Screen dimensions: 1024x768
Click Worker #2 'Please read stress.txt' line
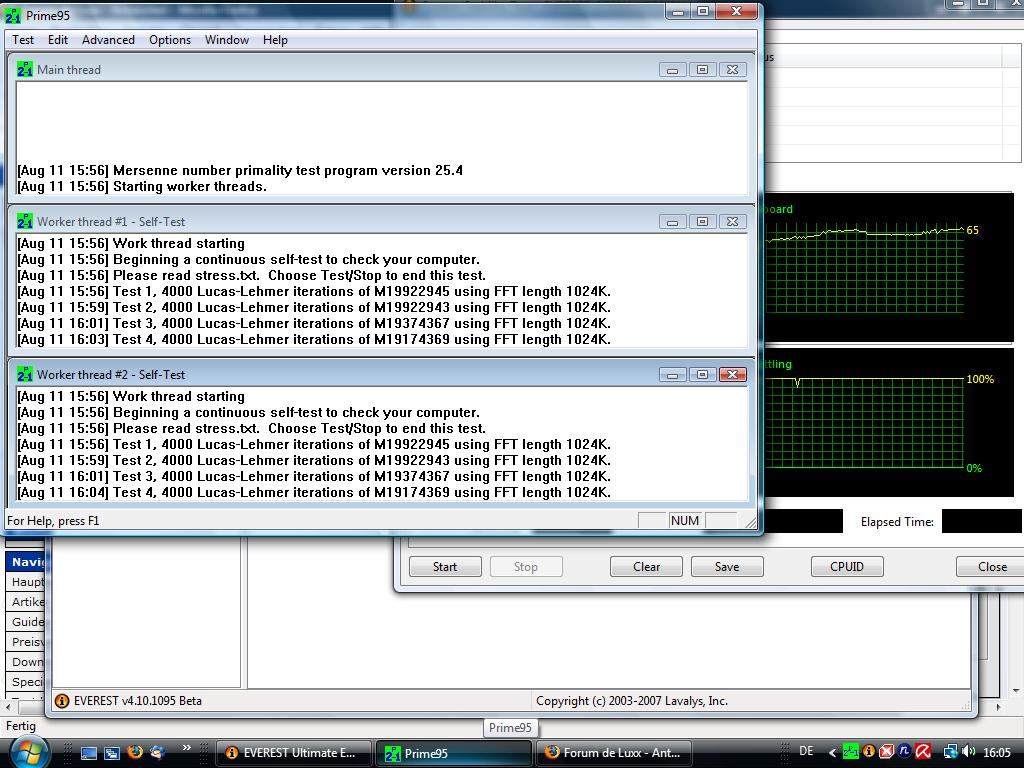coord(251,428)
